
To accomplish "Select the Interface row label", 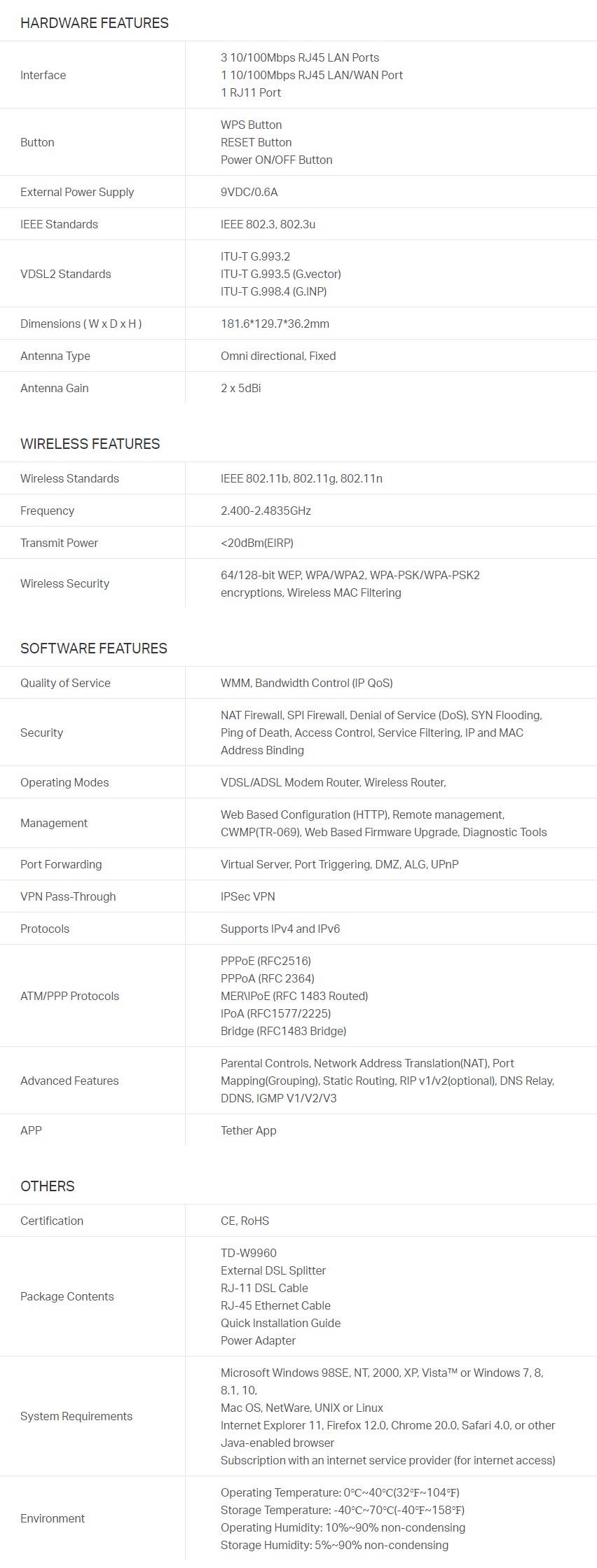I will tap(43, 75).
